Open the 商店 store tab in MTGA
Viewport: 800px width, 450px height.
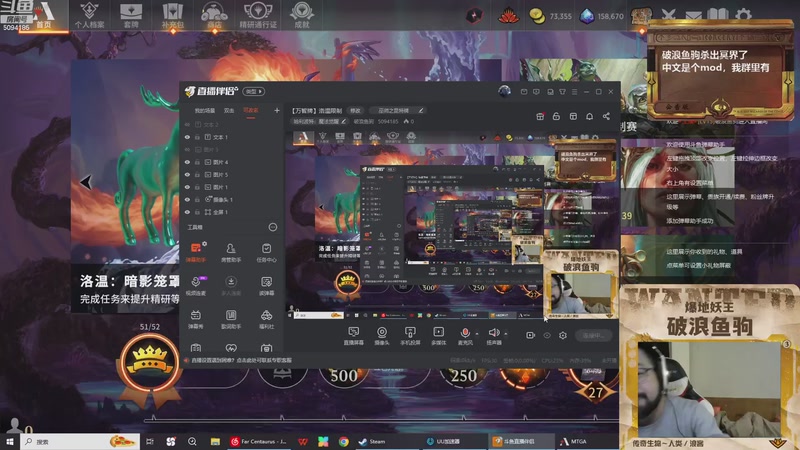point(214,15)
